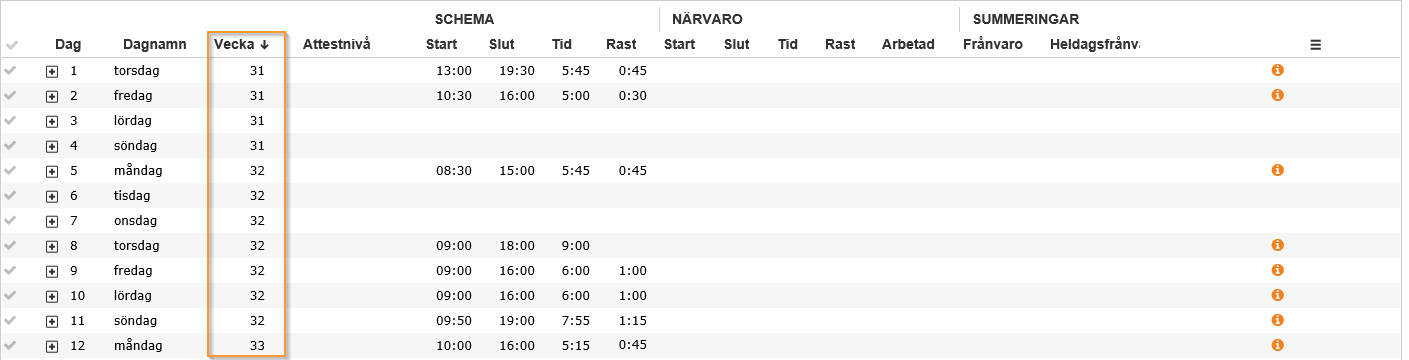Click the info icon on day 11 söndag row
Screen dimensions: 1409x360
1277,320
